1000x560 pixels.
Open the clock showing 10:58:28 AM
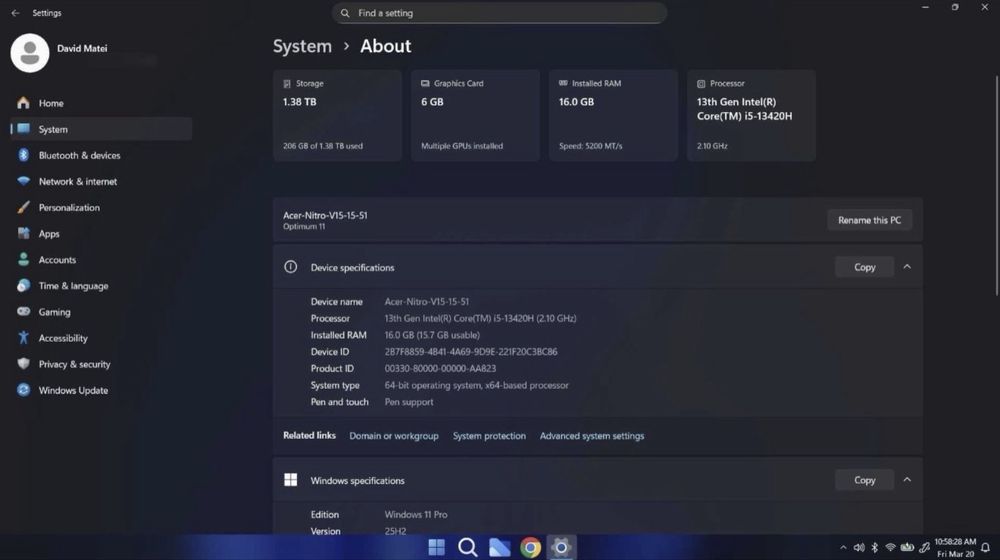click(955, 547)
